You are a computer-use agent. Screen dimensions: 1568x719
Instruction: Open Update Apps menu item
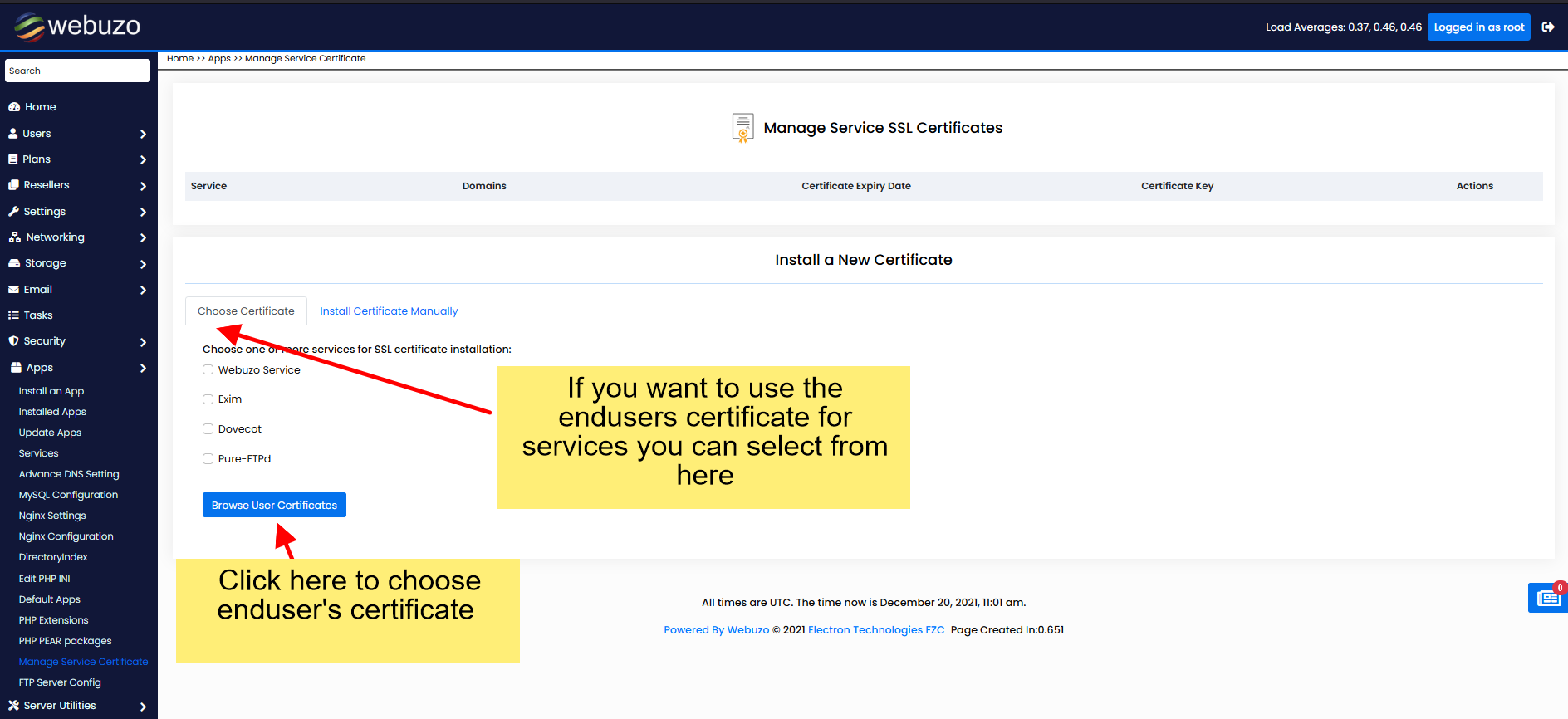(50, 433)
